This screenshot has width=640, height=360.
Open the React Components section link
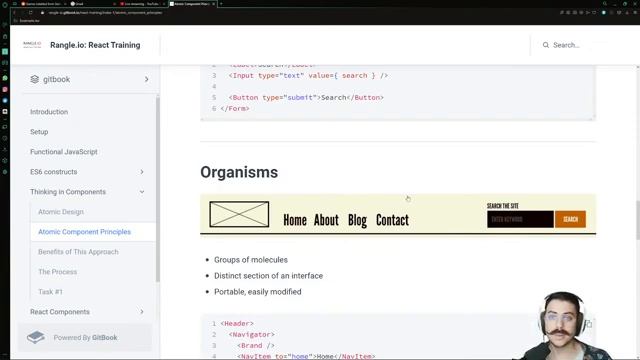coord(60,312)
